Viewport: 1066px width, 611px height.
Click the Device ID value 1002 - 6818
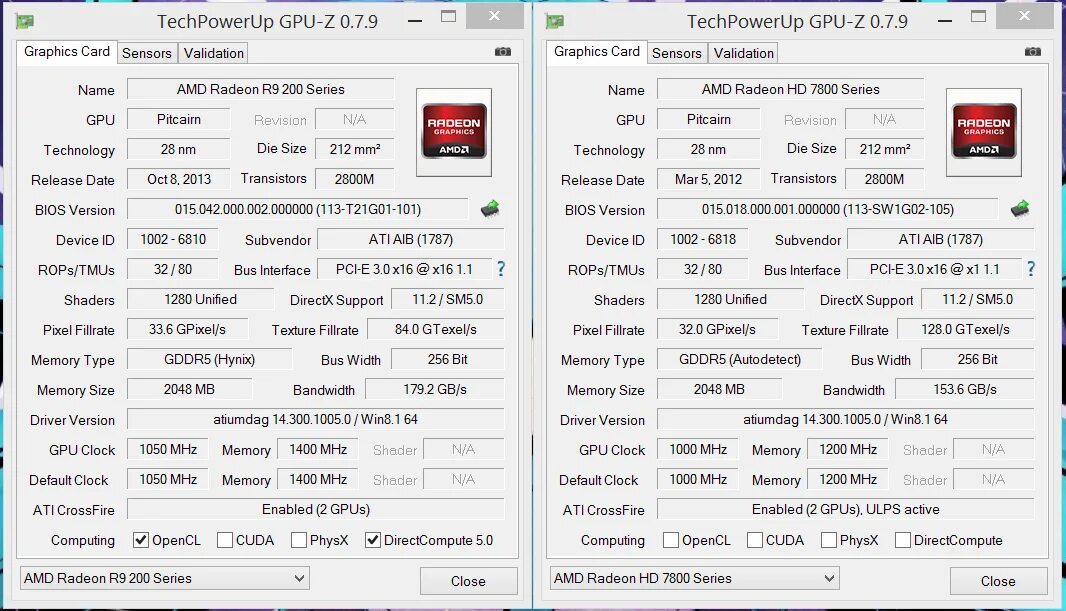tap(703, 239)
